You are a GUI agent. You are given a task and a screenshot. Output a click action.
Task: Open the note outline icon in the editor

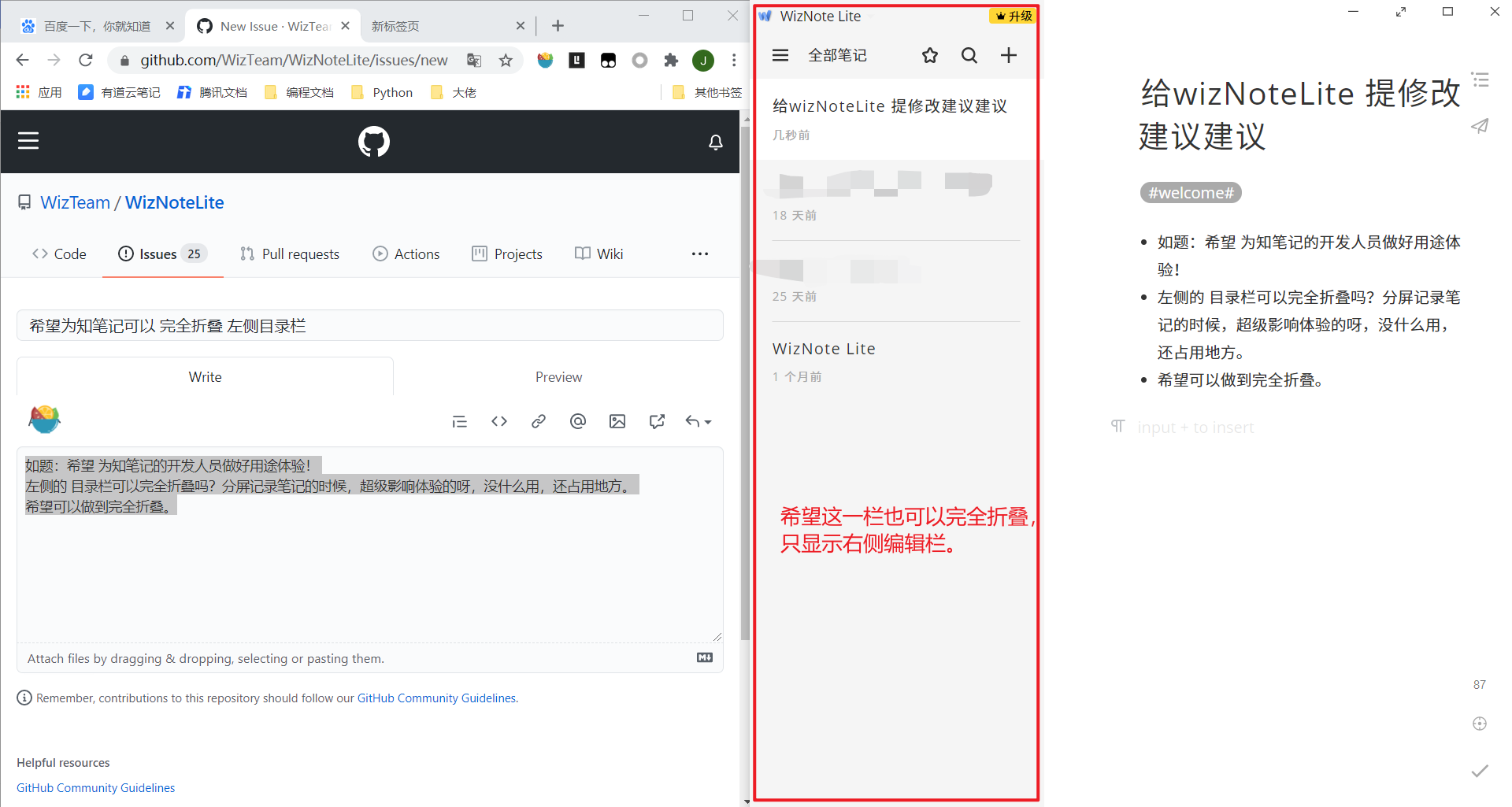tap(1481, 80)
